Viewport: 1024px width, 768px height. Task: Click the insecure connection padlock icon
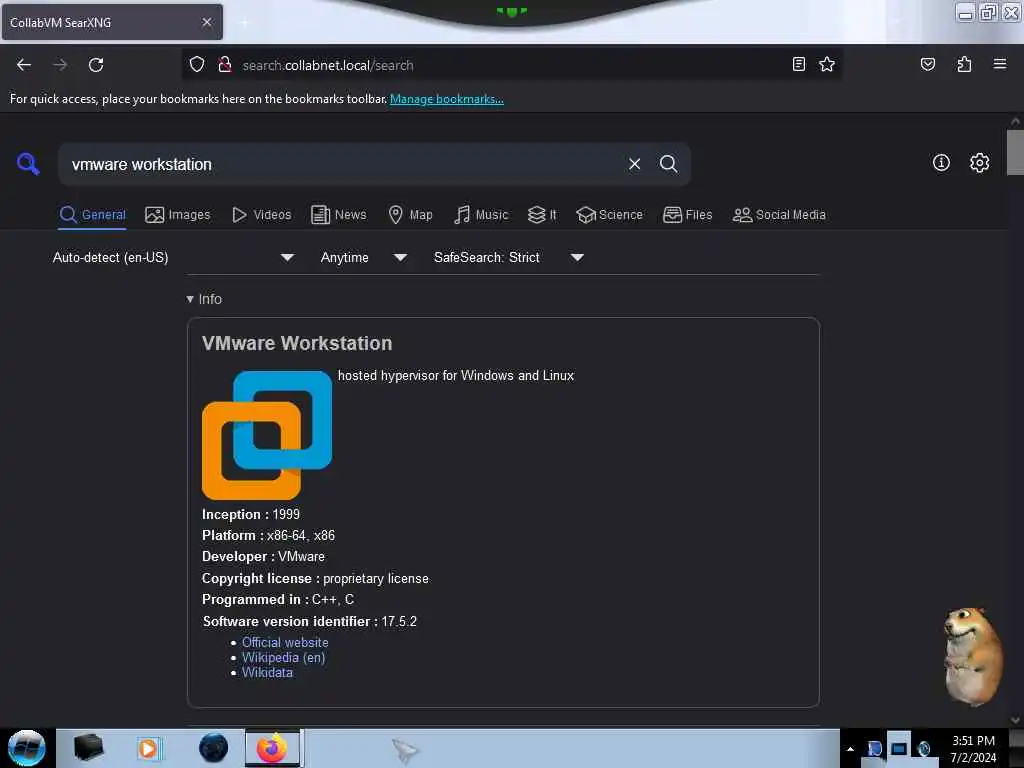click(x=225, y=64)
